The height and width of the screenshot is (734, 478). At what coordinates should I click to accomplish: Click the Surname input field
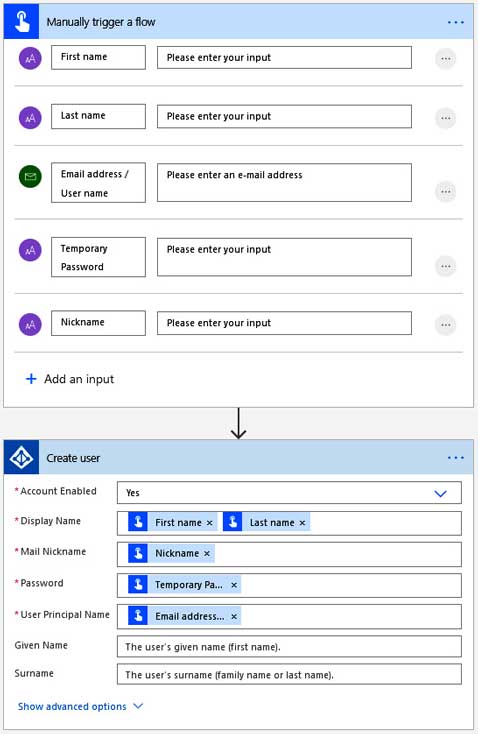[289, 675]
